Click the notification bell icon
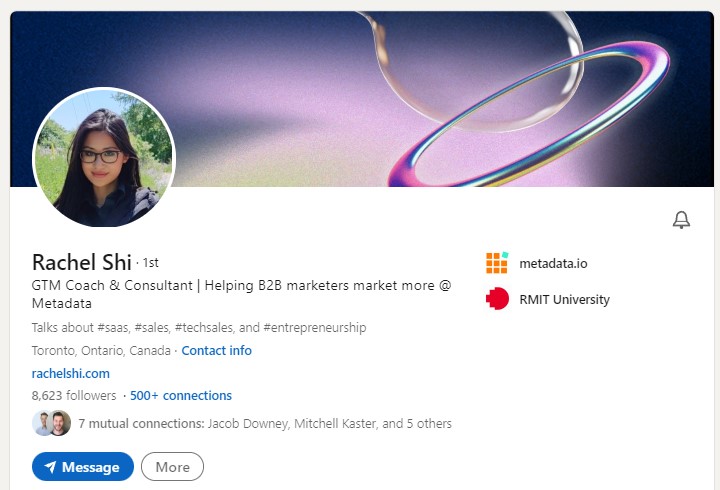Screen dimensions: 720x490 [x=681, y=220]
